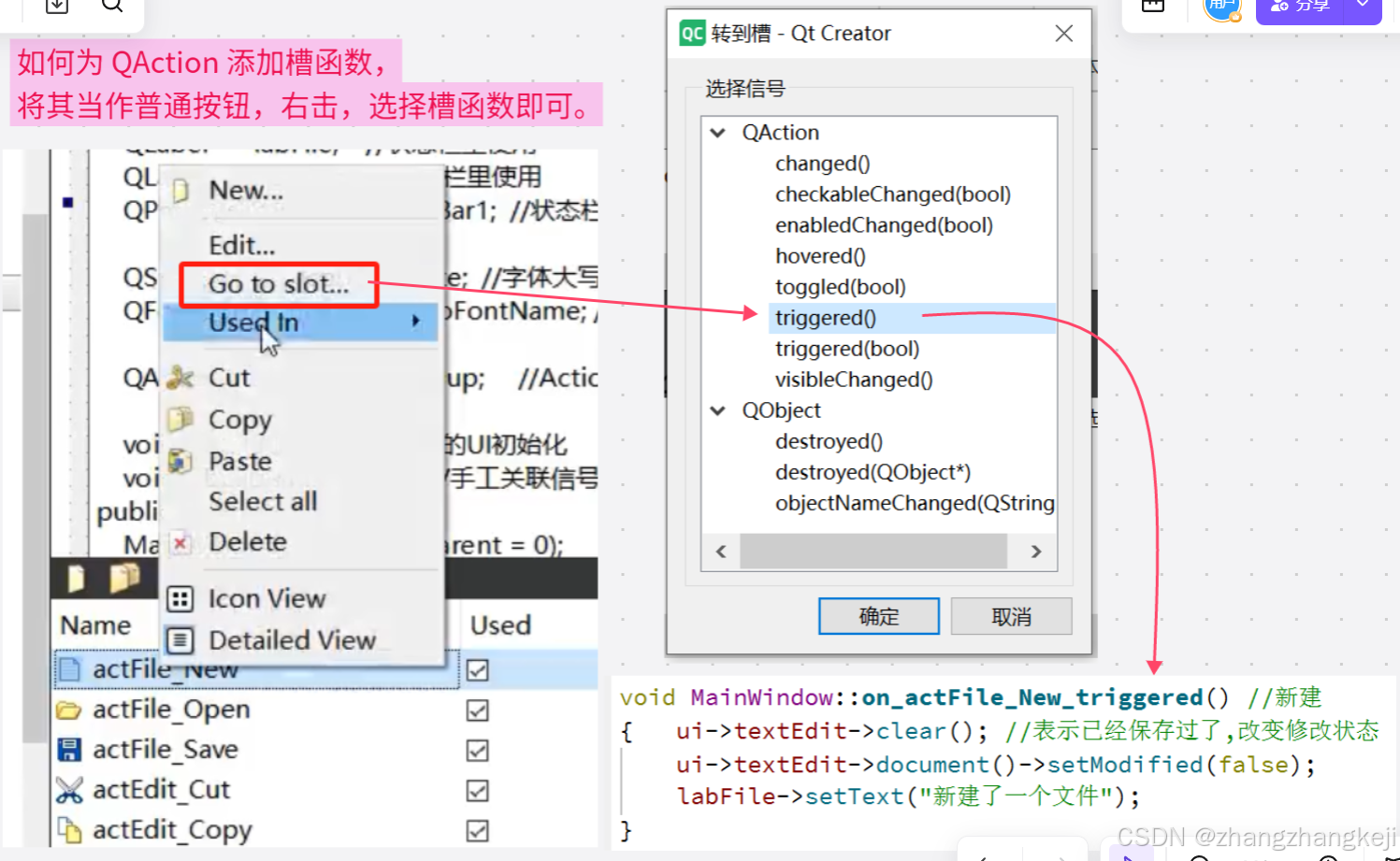The height and width of the screenshot is (861, 1400).
Task: Click the actFile_Open folder icon
Action: click(68, 710)
